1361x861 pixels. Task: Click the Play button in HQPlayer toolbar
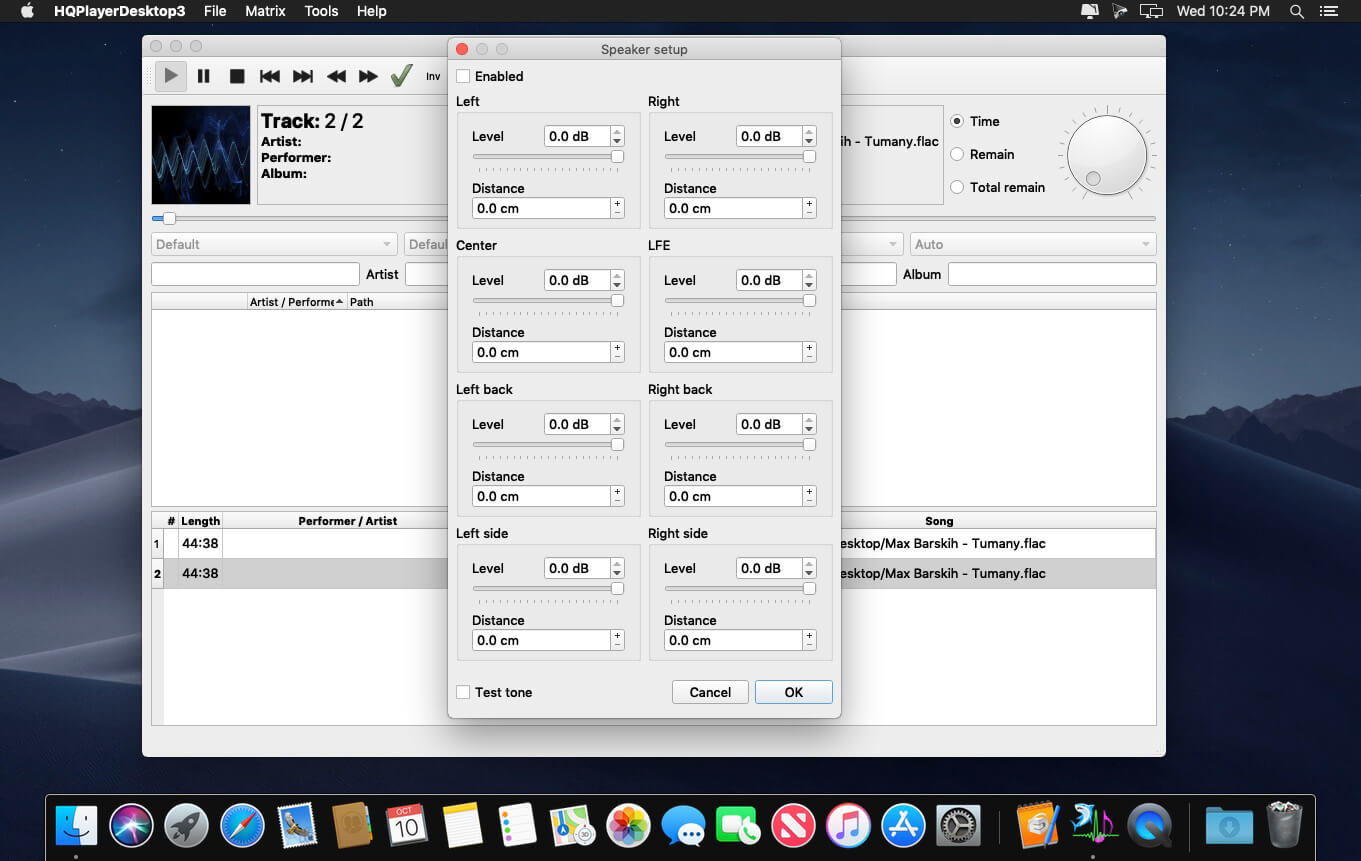[x=171, y=76]
